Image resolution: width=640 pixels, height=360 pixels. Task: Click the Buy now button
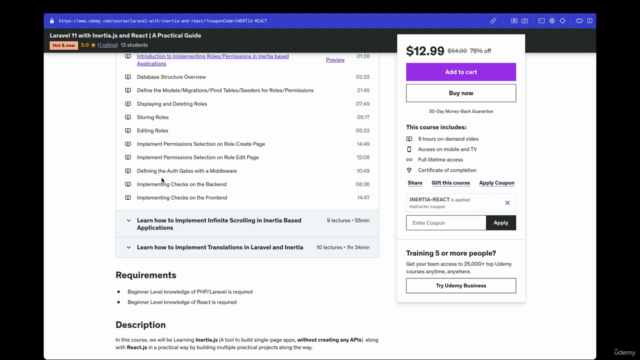pyautogui.click(x=461, y=93)
